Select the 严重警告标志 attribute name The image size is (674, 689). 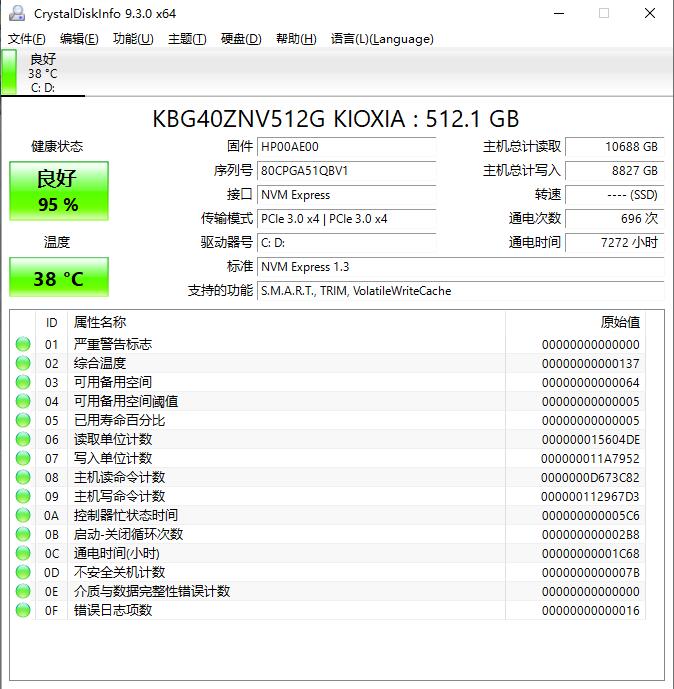pyautogui.click(x=113, y=344)
